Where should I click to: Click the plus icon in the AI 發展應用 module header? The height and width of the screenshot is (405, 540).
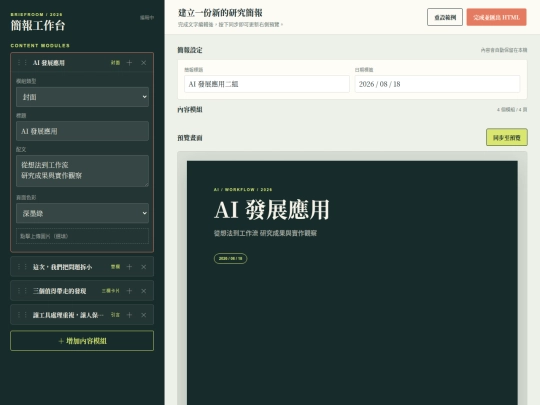(x=129, y=63)
